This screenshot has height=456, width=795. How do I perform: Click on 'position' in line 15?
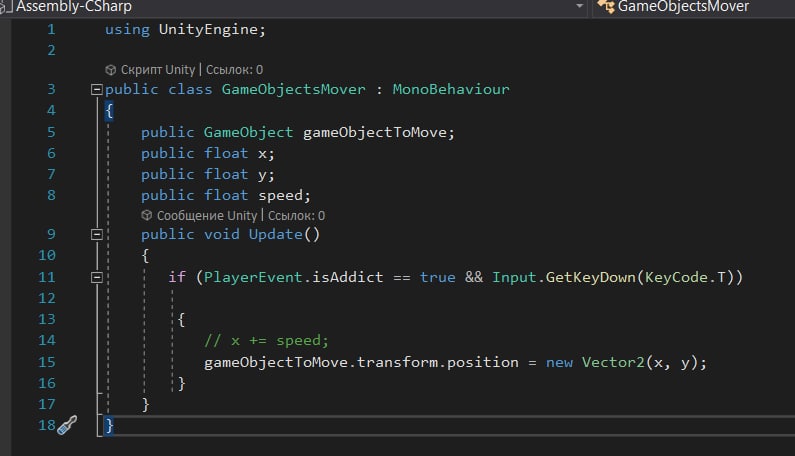click(482, 362)
